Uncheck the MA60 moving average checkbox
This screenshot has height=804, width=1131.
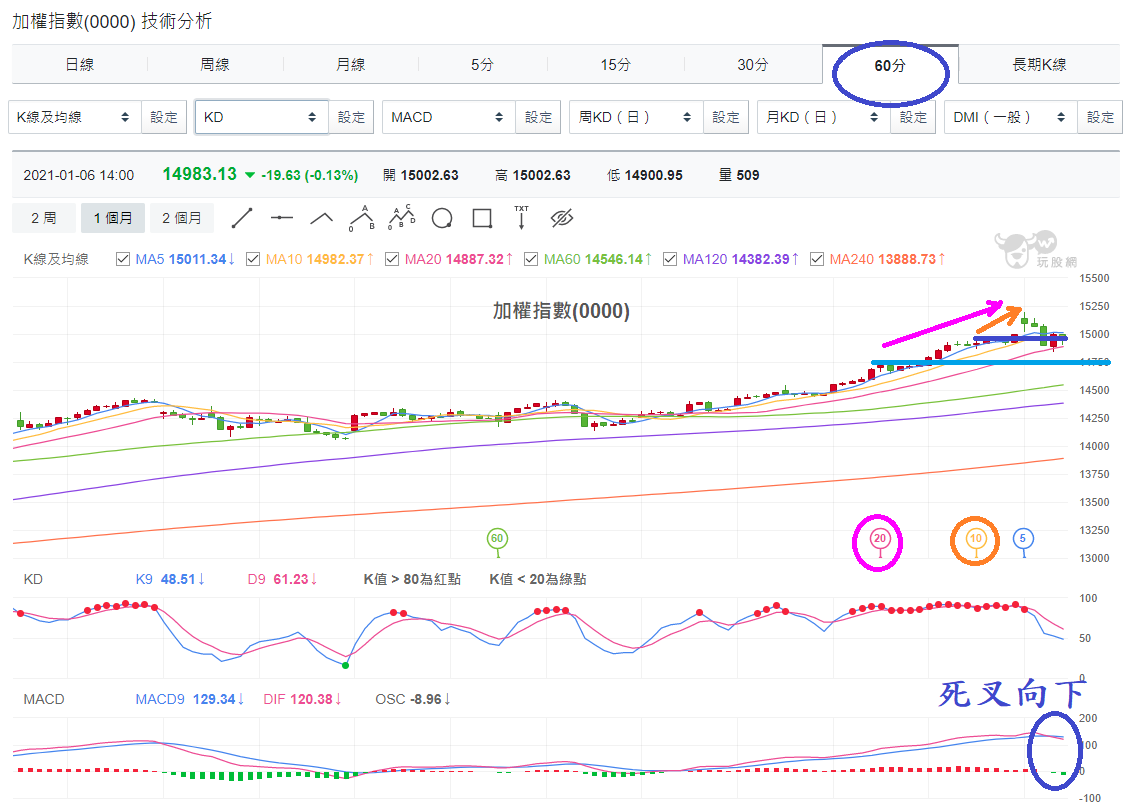click(x=531, y=259)
